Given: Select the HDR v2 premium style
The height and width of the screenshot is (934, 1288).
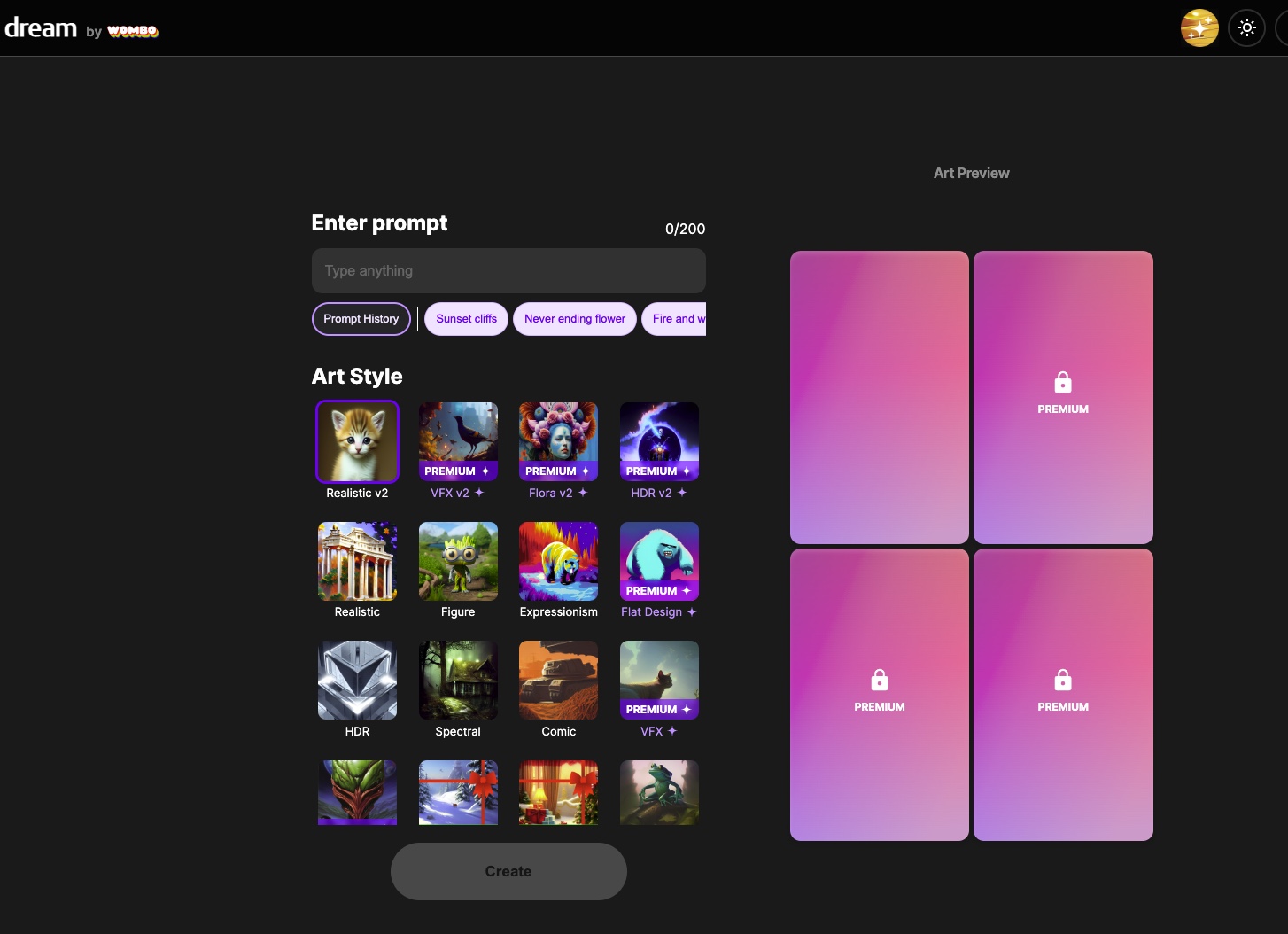Looking at the screenshot, I should [659, 441].
